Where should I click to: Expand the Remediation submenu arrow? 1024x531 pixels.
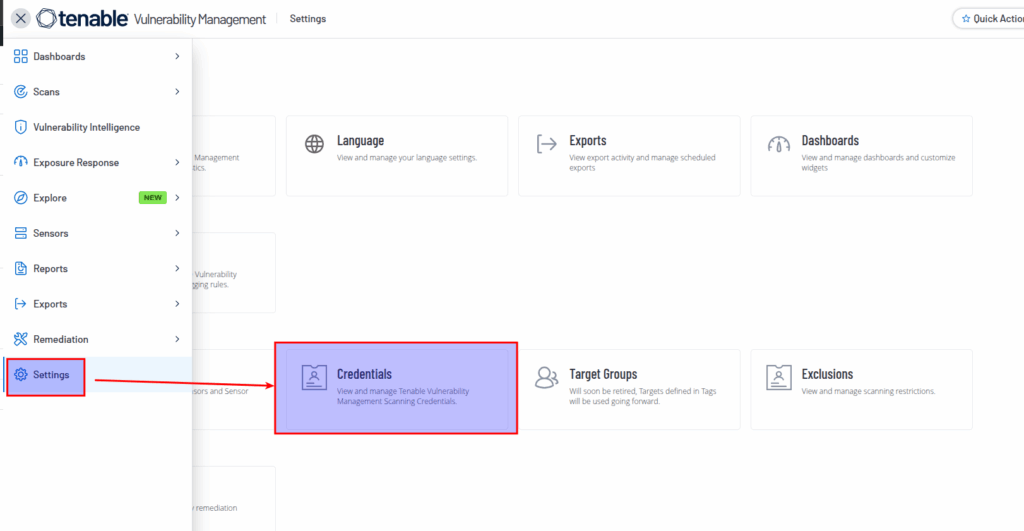(x=177, y=339)
